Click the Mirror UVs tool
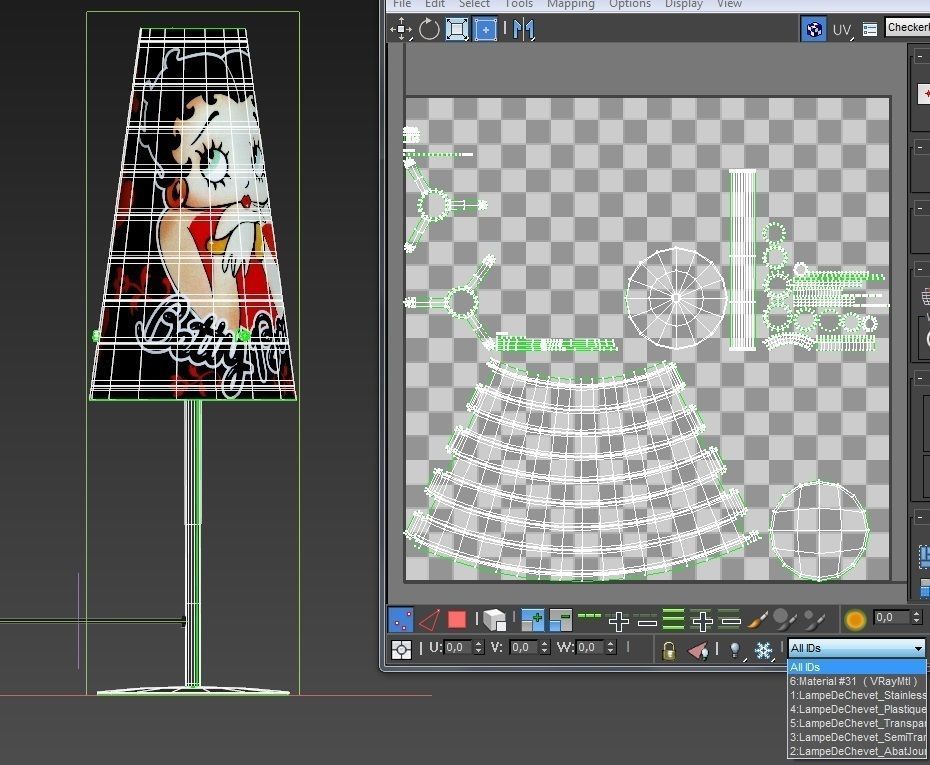Viewport: 930px width, 765px height. [x=524, y=29]
